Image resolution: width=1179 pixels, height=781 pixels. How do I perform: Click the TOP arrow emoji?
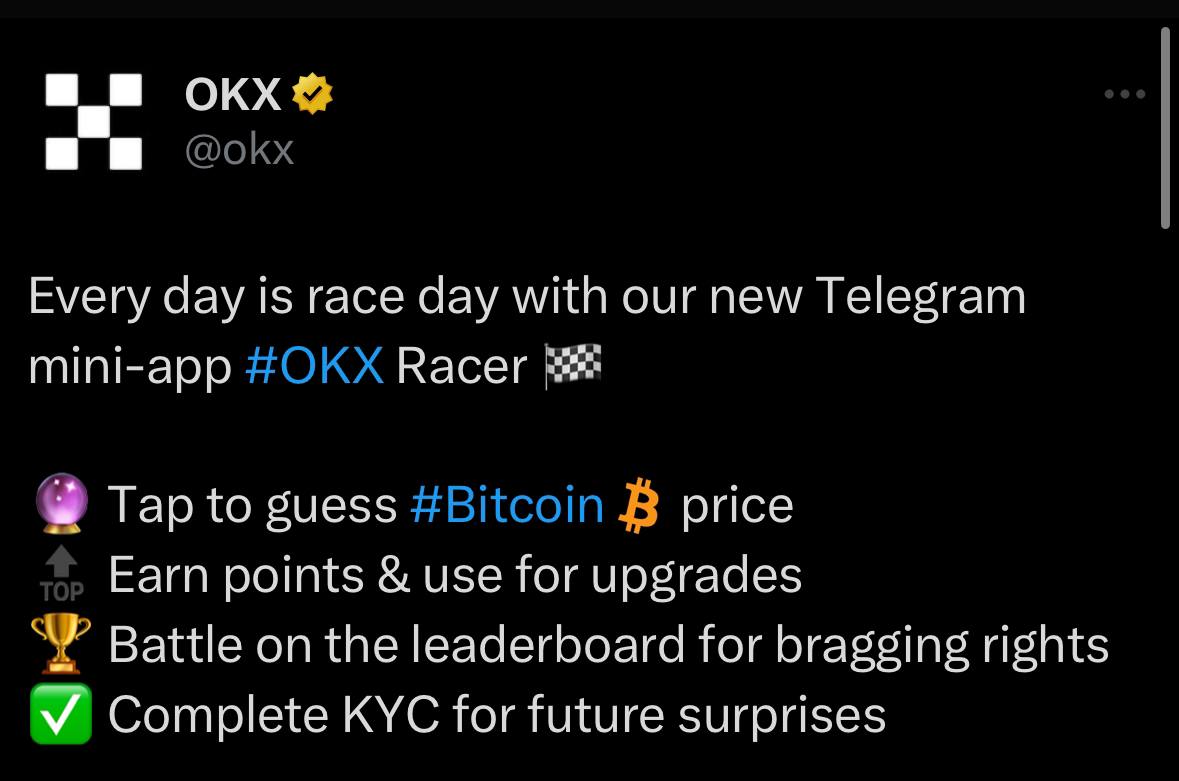click(x=61, y=575)
